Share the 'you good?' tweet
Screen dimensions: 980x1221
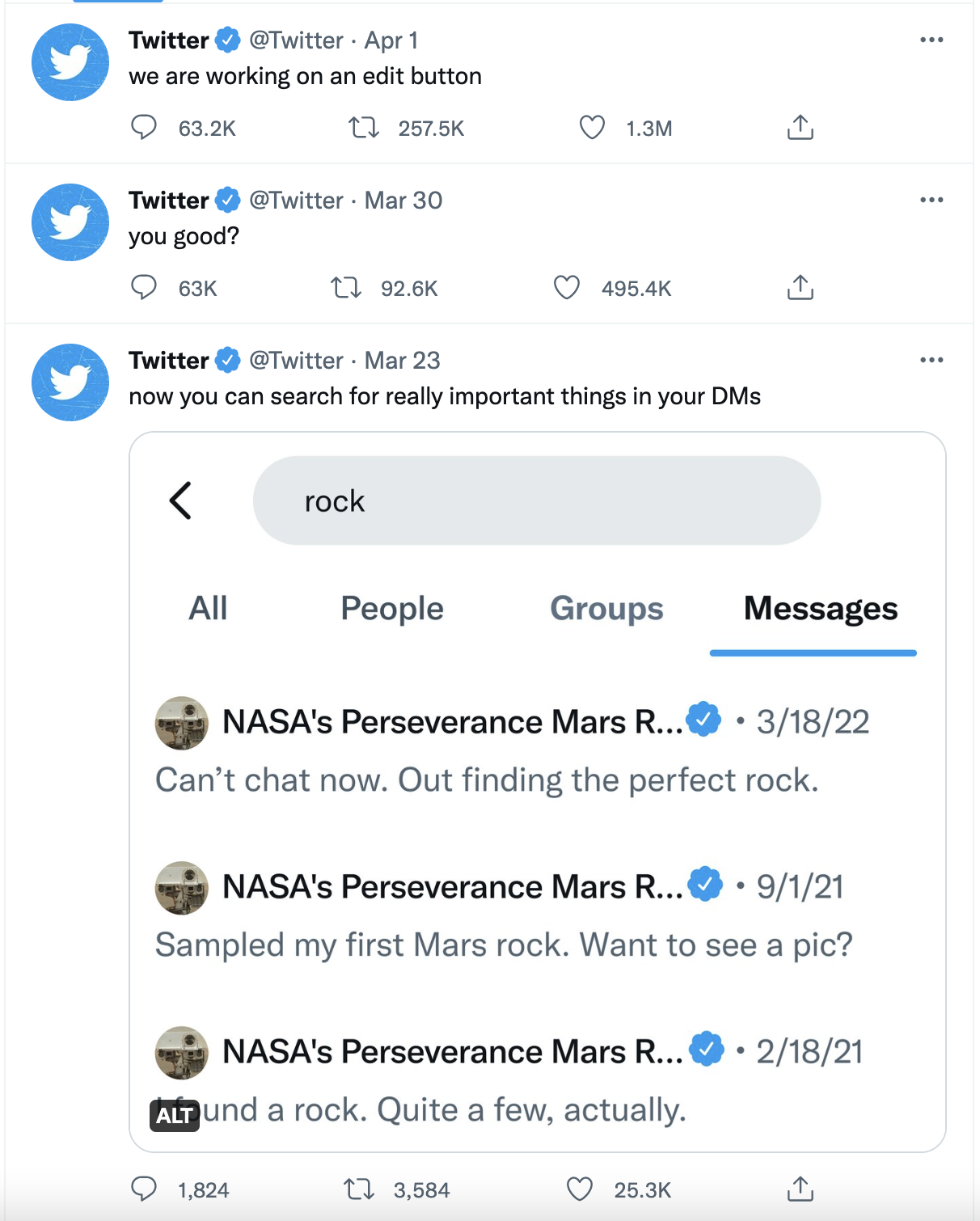tap(800, 288)
